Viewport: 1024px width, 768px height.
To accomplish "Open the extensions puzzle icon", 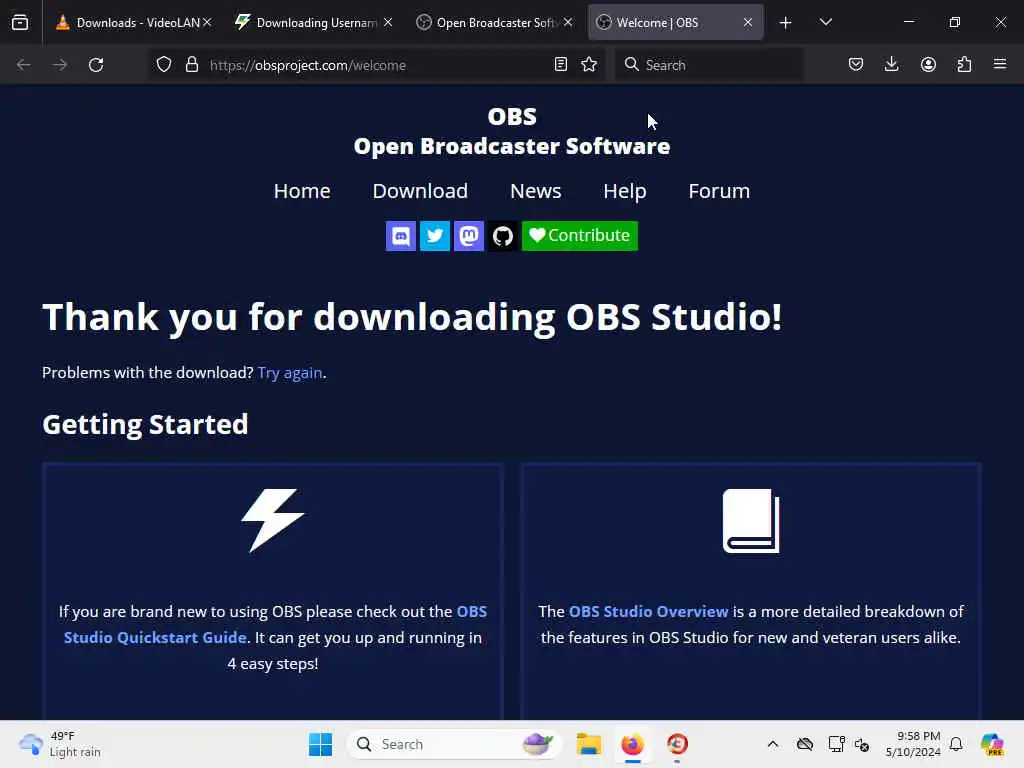I will (x=964, y=65).
